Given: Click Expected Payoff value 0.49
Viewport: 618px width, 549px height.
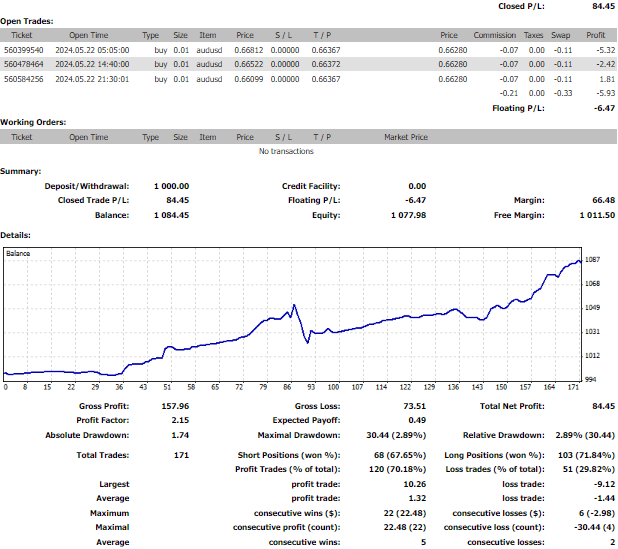Looking at the screenshot, I should pos(417,420).
